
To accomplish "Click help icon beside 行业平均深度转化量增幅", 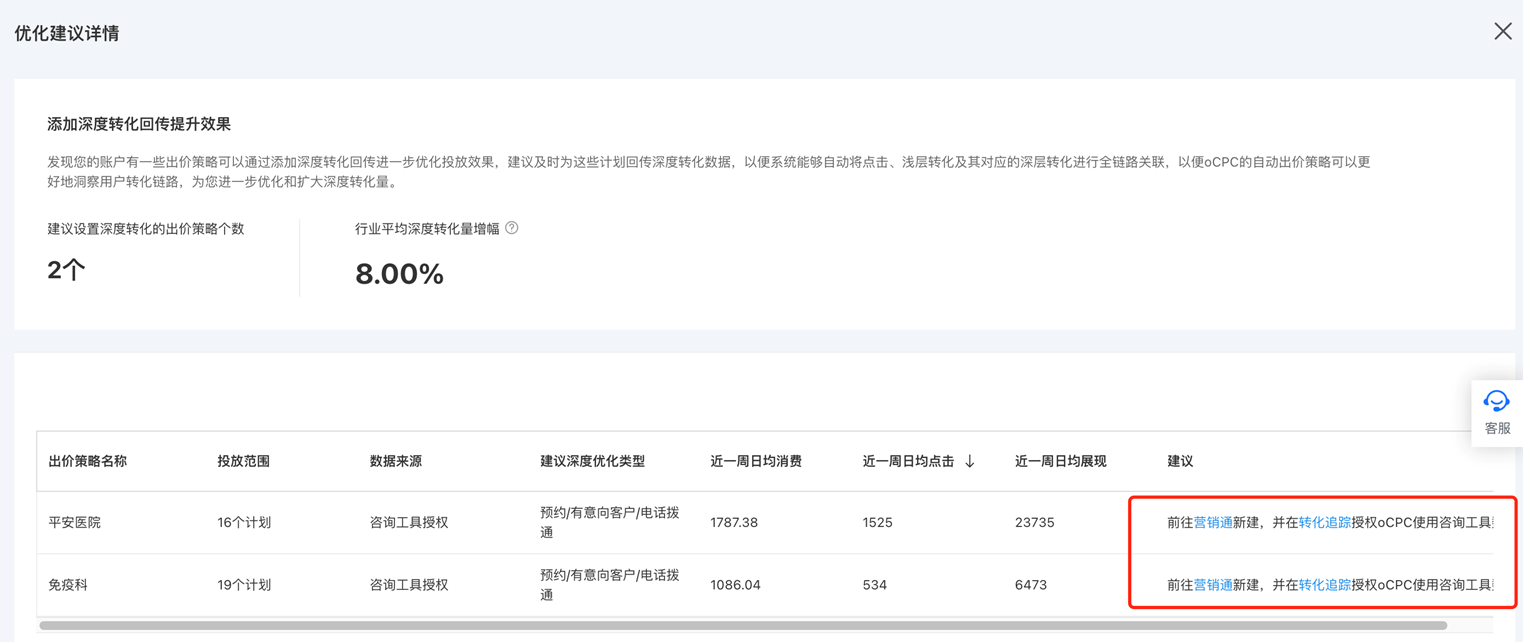I will click(512, 228).
